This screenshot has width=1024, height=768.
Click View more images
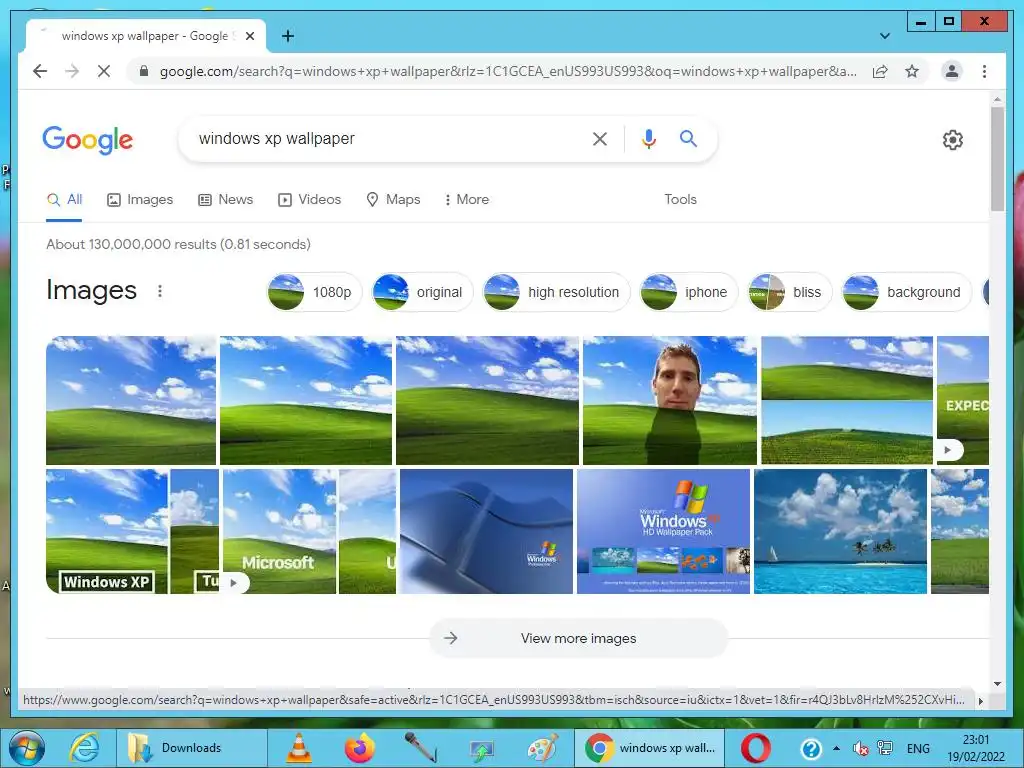click(x=579, y=638)
